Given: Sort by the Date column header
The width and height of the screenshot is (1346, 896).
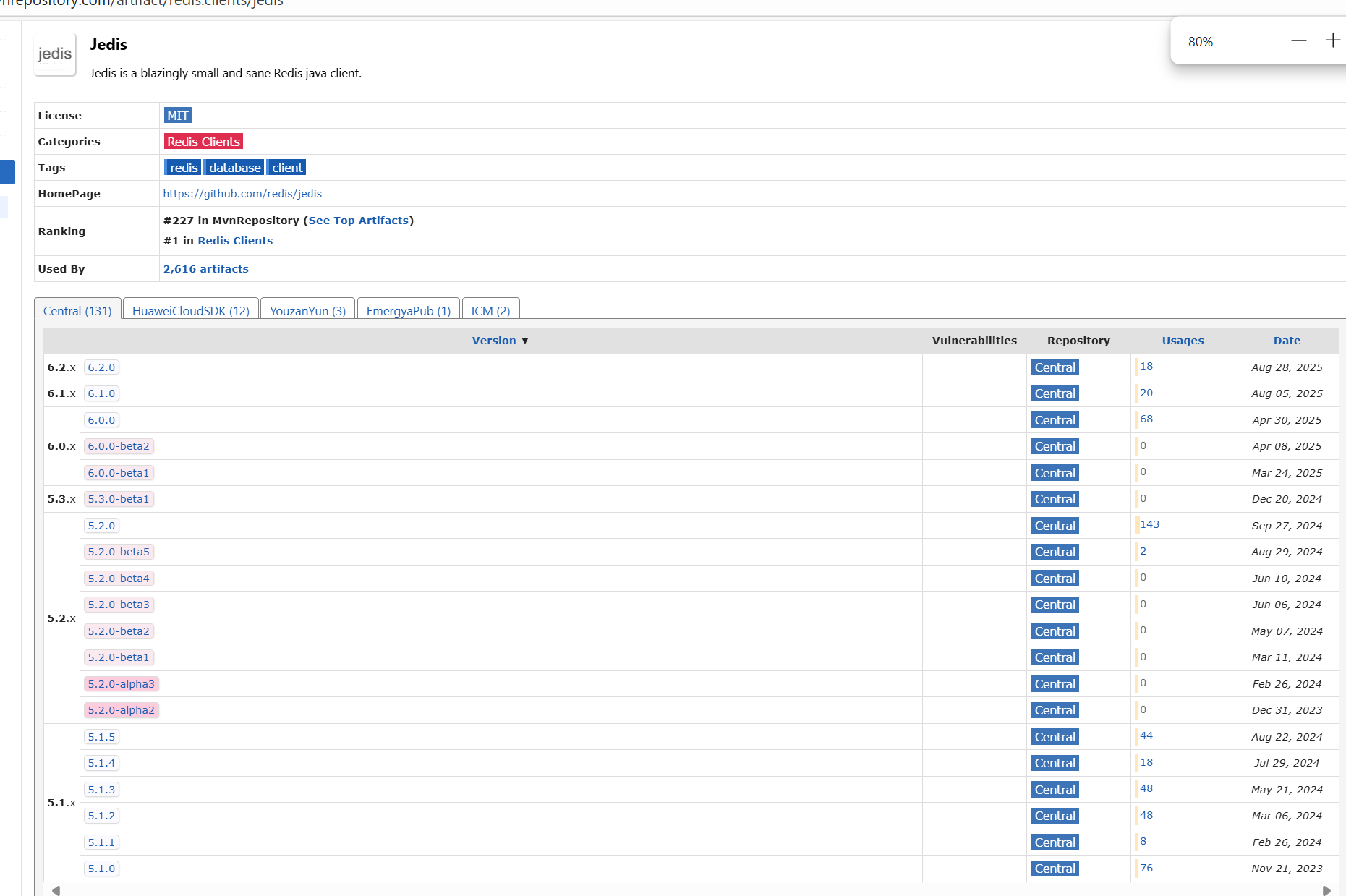Looking at the screenshot, I should coord(1287,341).
